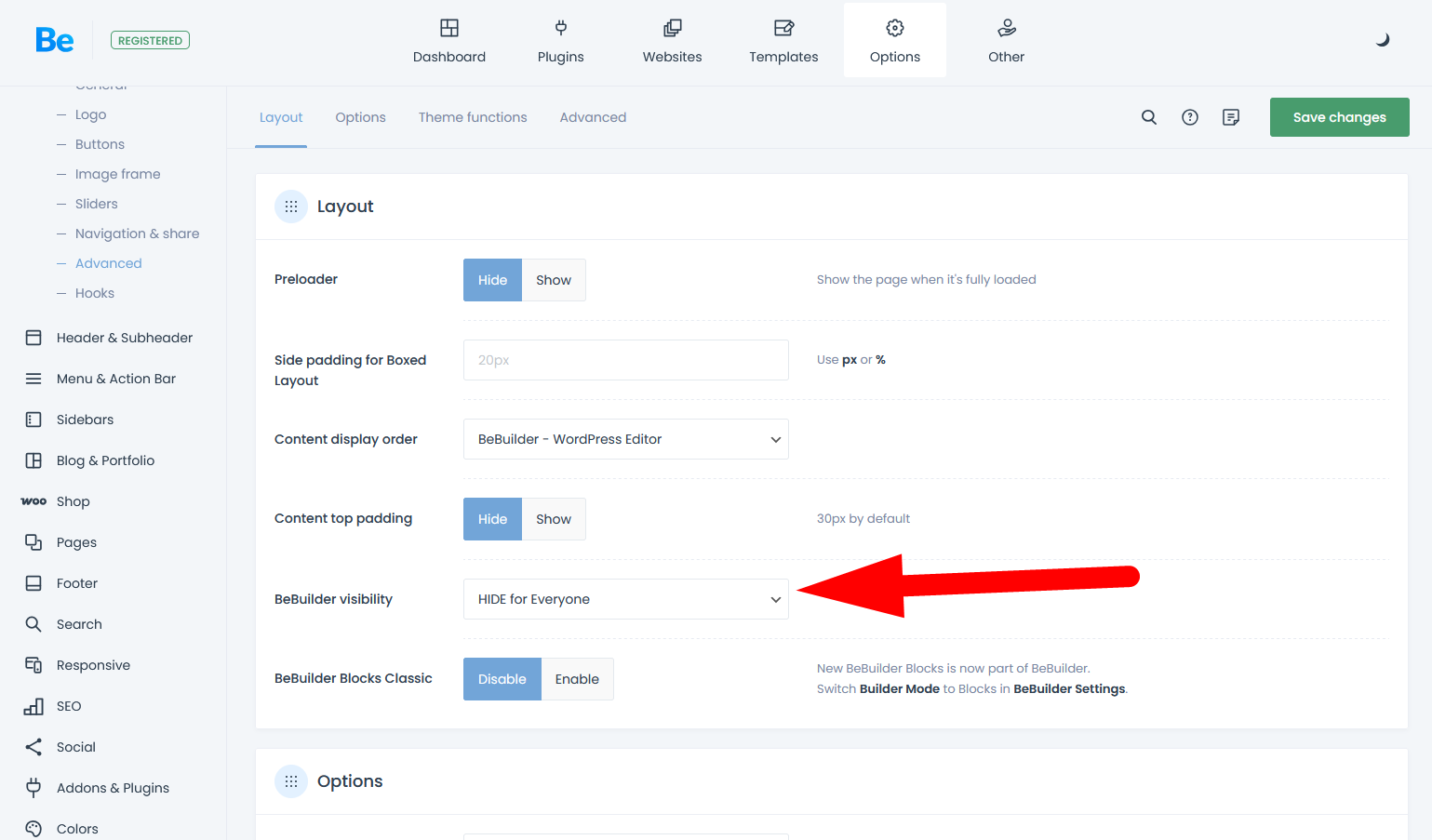Open the help question mark icon
The image size is (1432, 840).
tap(1190, 117)
